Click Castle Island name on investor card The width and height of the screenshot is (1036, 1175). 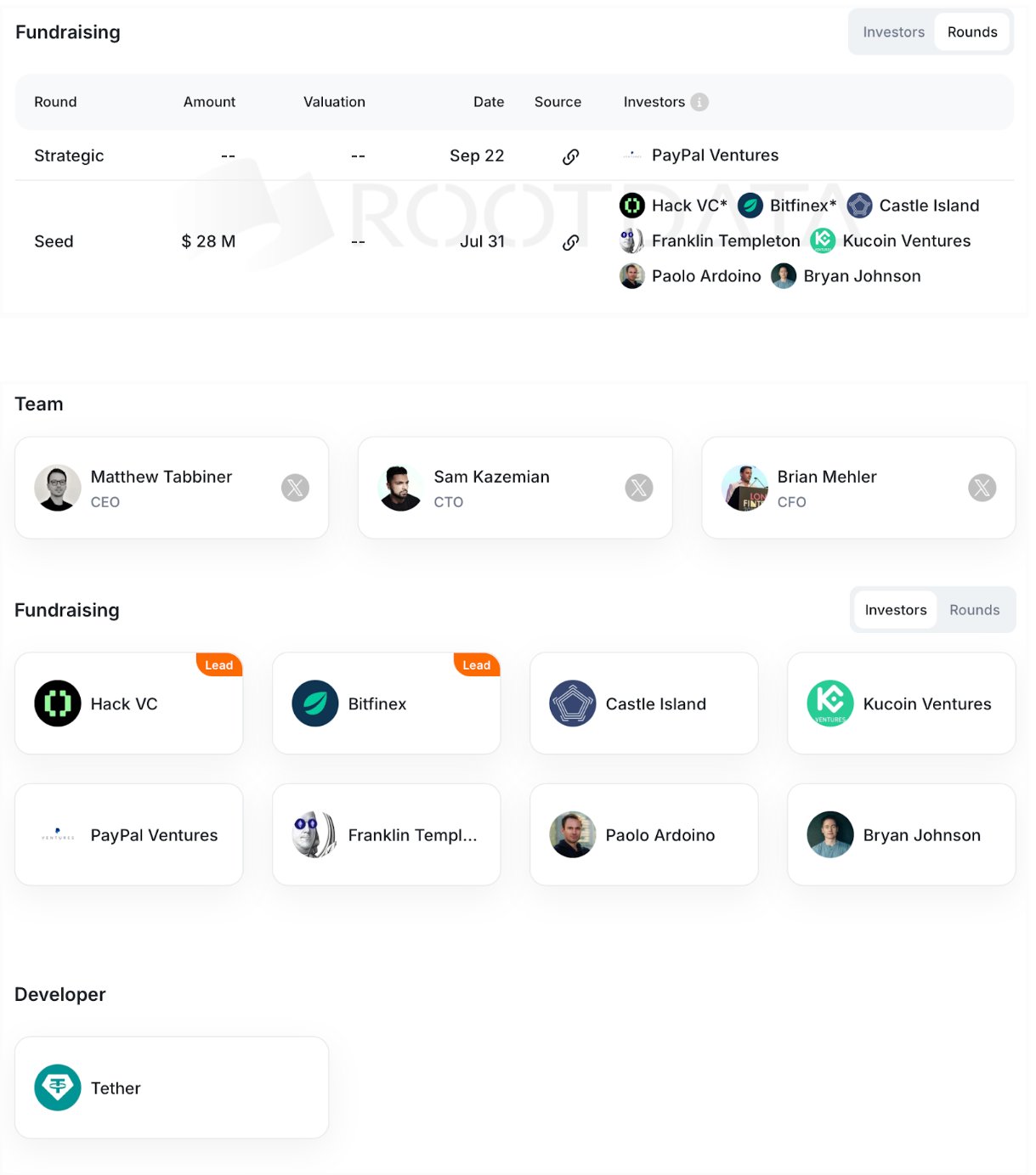tap(656, 704)
